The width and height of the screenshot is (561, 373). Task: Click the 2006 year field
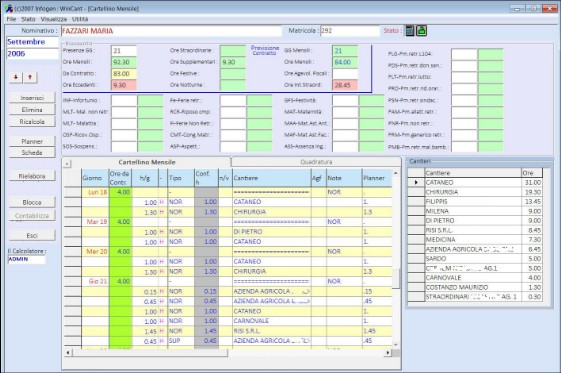[32, 54]
